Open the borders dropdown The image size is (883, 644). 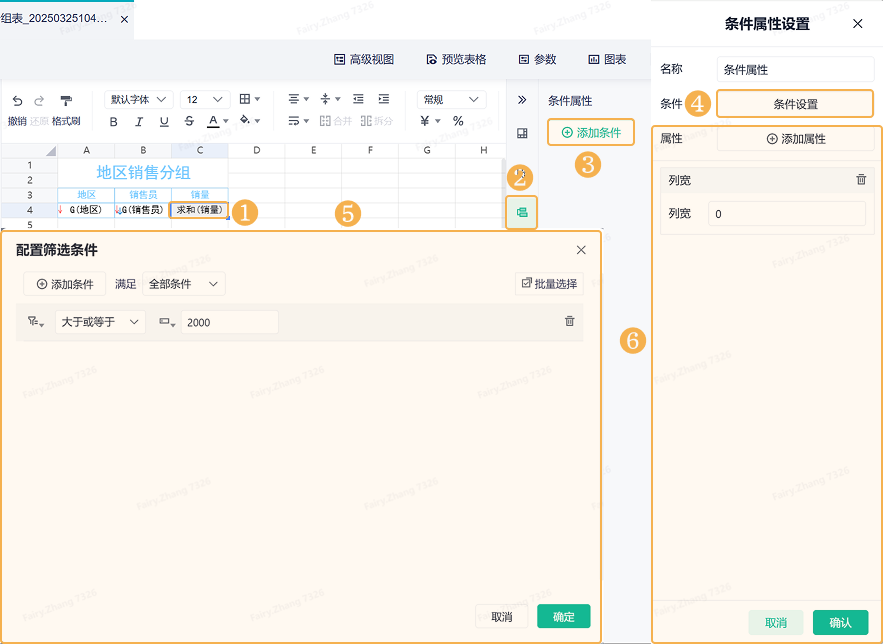click(x=249, y=99)
